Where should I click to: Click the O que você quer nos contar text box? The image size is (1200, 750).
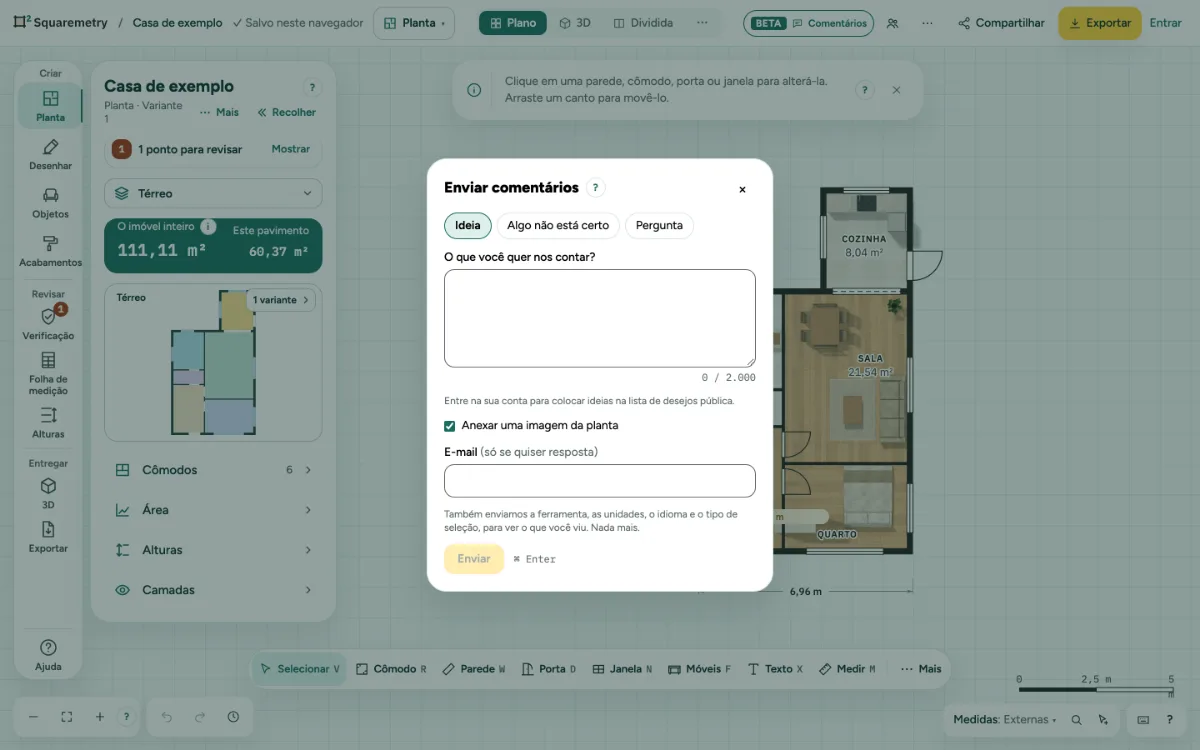click(x=600, y=318)
